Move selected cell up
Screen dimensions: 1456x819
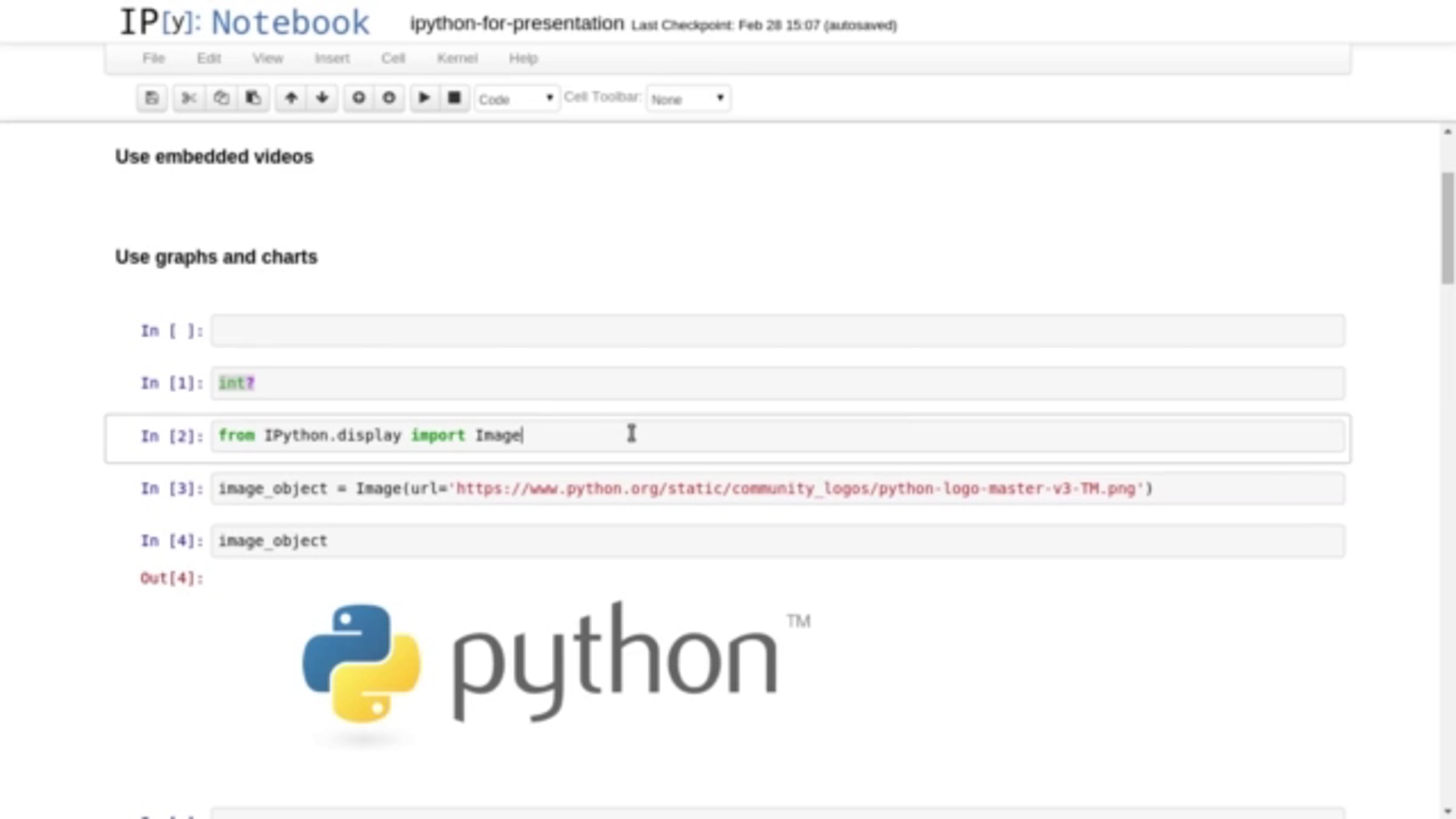(291, 98)
